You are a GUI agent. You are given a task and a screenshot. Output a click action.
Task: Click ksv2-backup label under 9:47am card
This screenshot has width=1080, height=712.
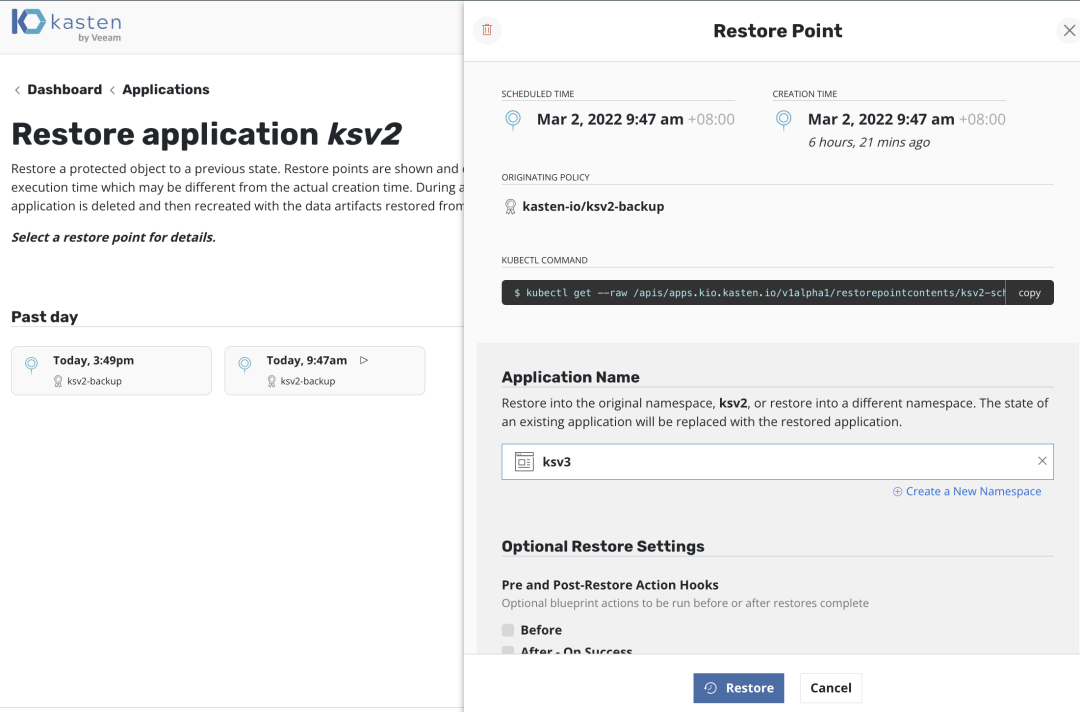click(308, 381)
